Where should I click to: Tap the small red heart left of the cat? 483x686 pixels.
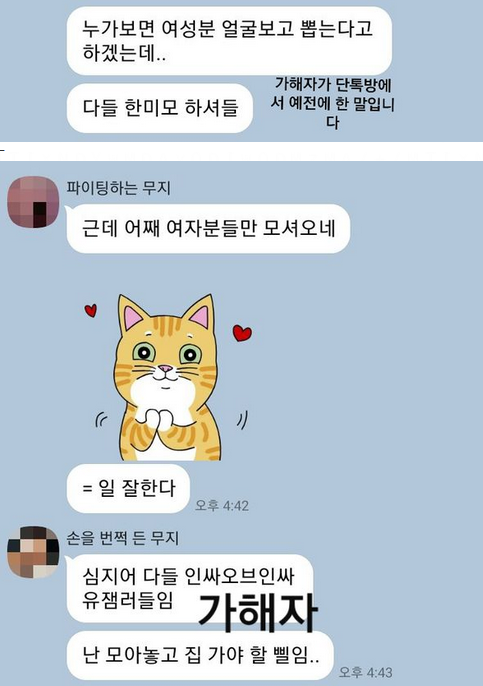click(x=91, y=311)
